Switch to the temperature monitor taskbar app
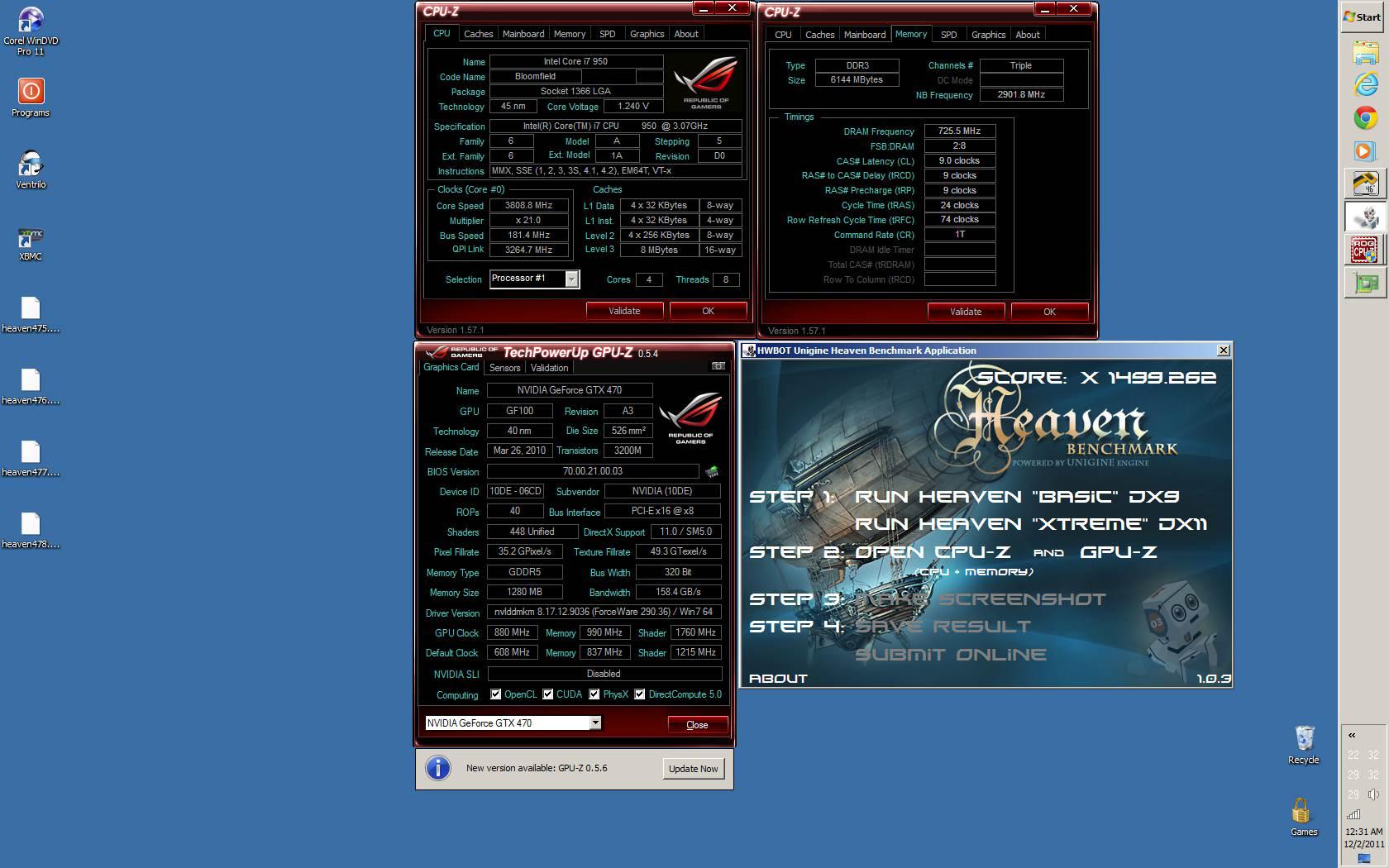Viewport: 1389px width, 868px height. coord(1365,184)
